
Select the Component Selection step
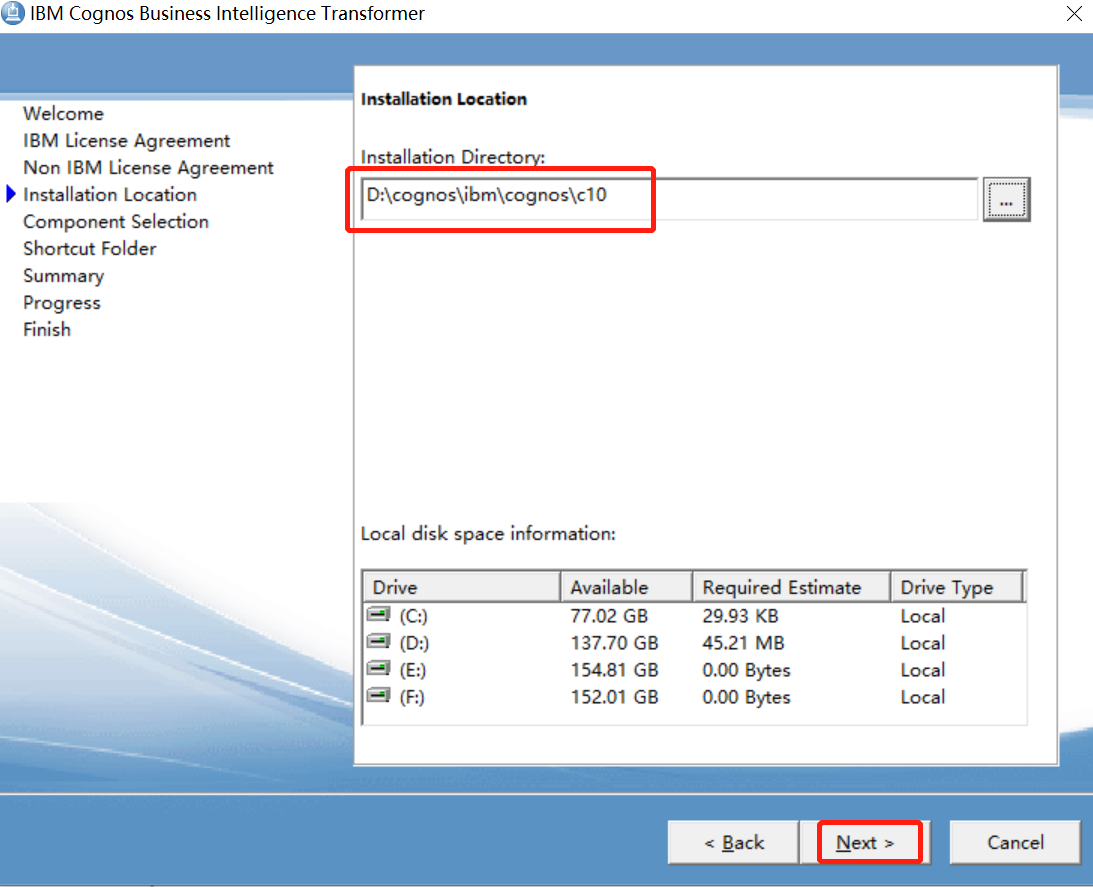pyautogui.click(x=116, y=222)
